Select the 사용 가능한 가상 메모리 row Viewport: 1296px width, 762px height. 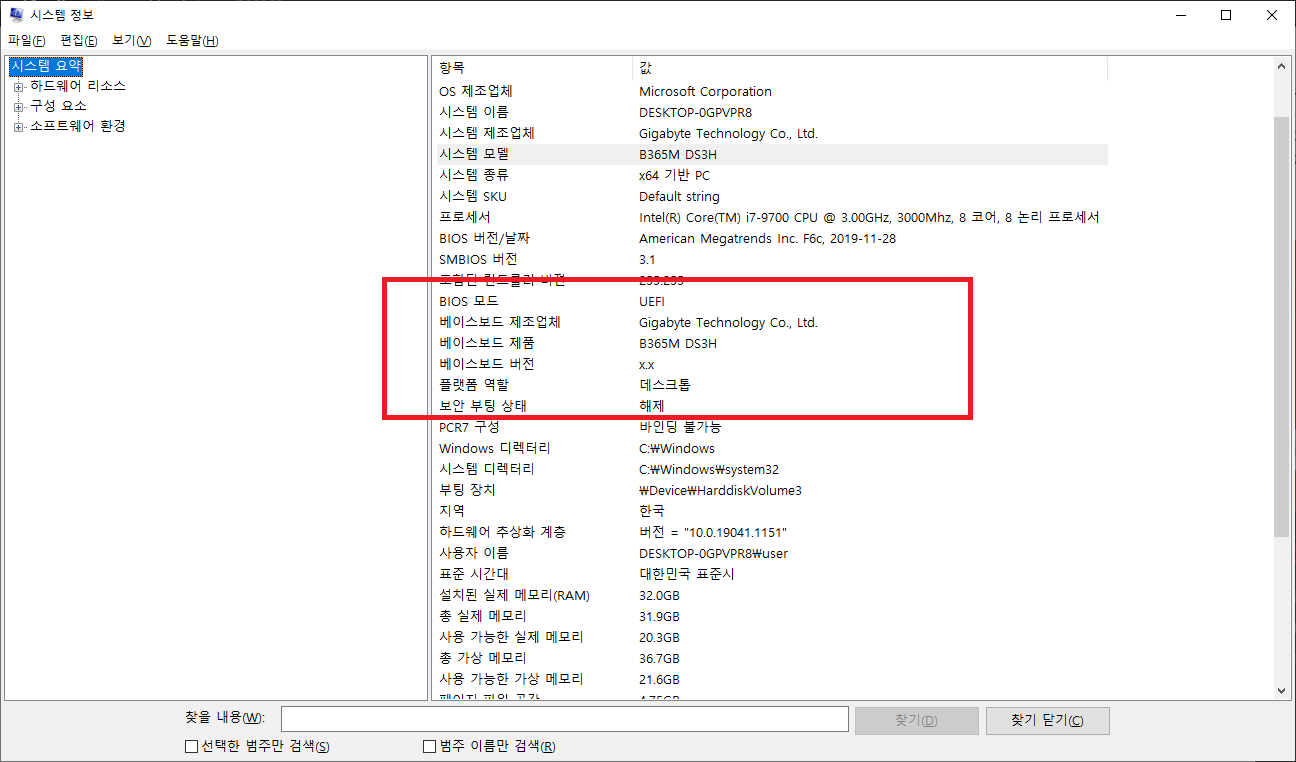[x=770, y=679]
